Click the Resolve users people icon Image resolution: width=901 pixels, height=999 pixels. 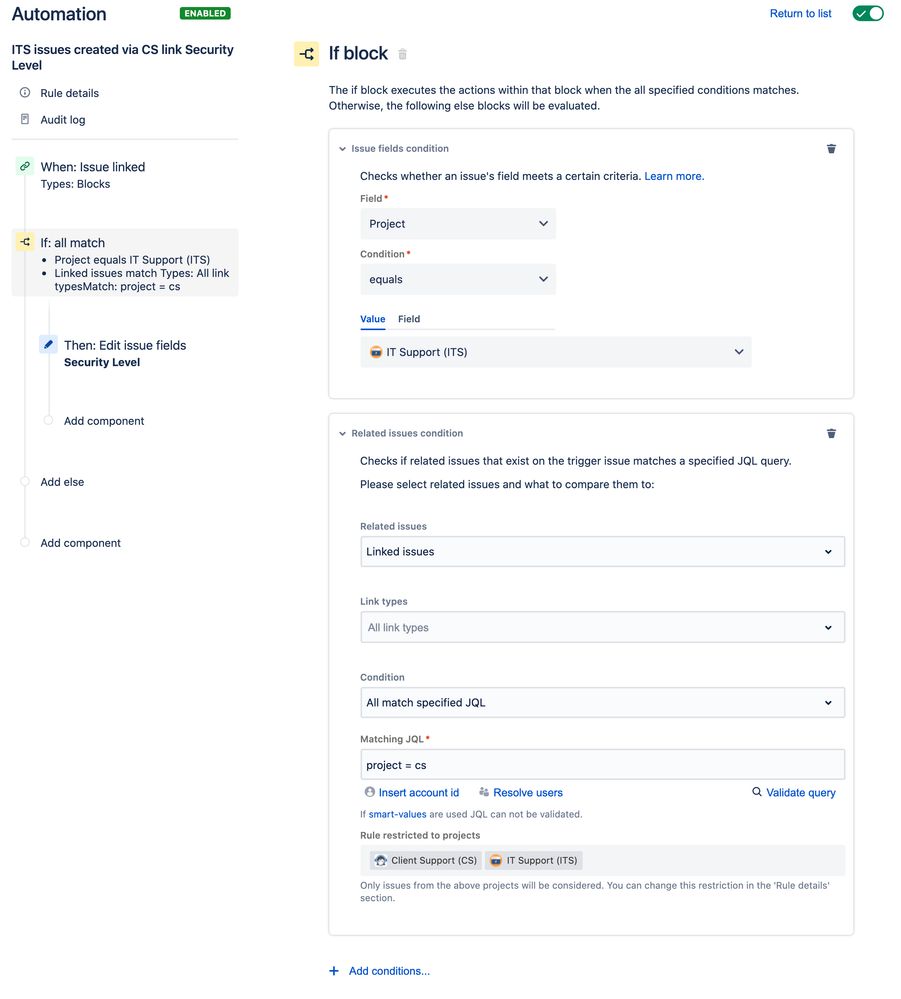tap(484, 792)
